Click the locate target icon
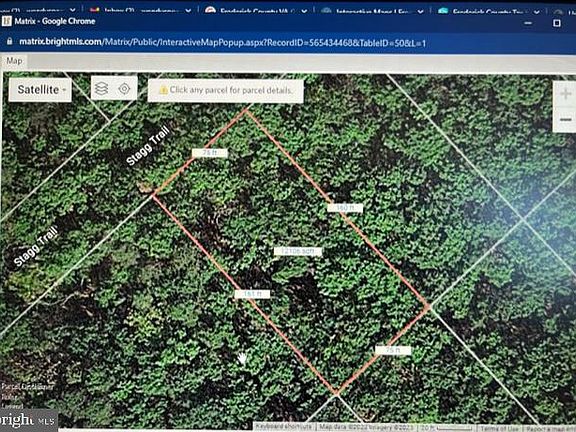The height and width of the screenshot is (432, 576). coord(125,89)
